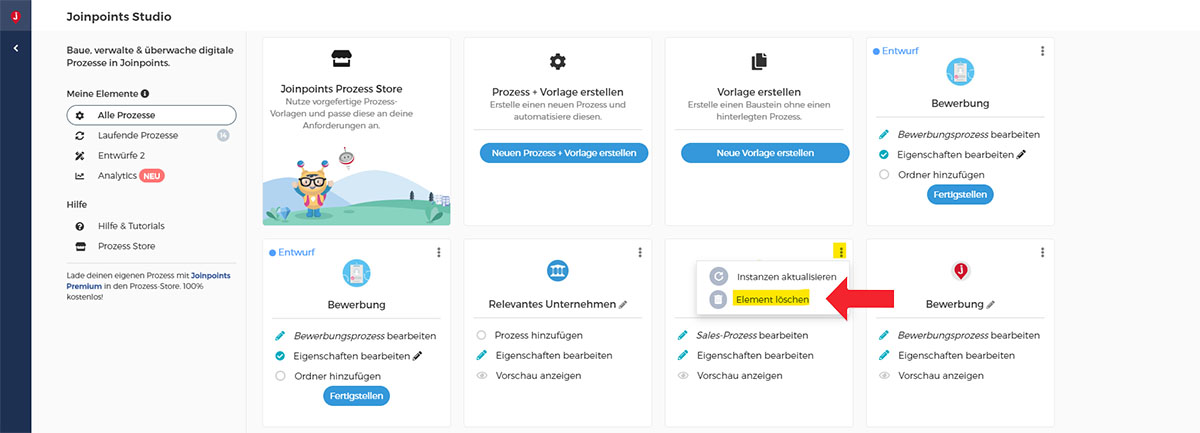This screenshot has height=433, width=1200.
Task: Select Prozess hinzufügen radio circle
Action: 482,336
